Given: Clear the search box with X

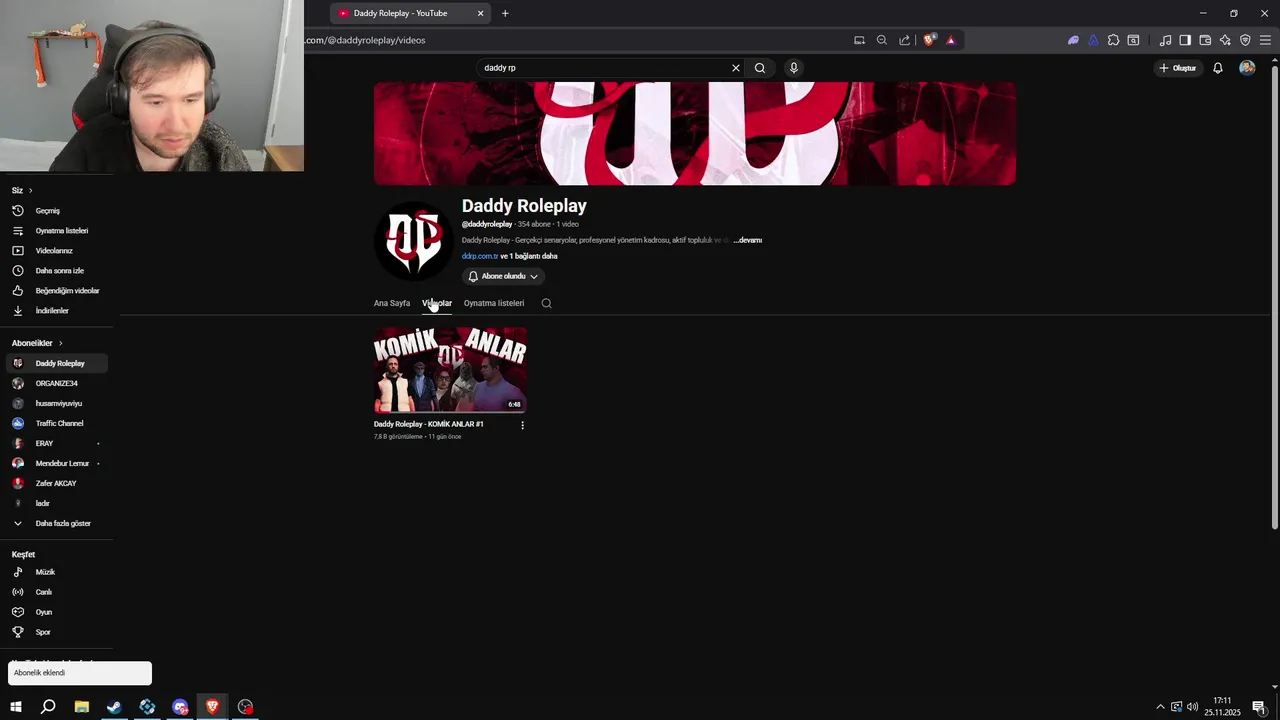Looking at the screenshot, I should pos(736,68).
